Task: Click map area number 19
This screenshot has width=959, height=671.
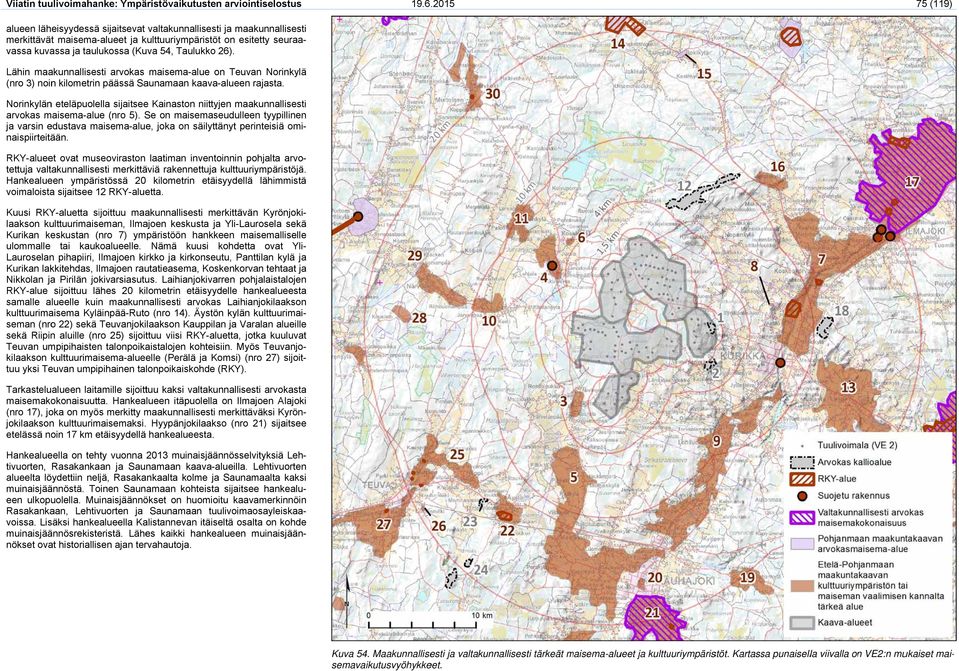Action: click(x=747, y=577)
